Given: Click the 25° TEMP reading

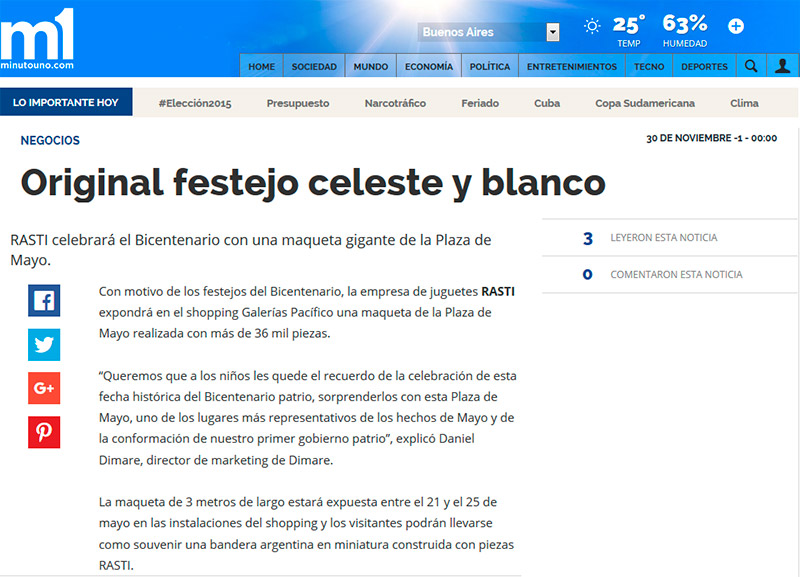Looking at the screenshot, I should point(629,31).
